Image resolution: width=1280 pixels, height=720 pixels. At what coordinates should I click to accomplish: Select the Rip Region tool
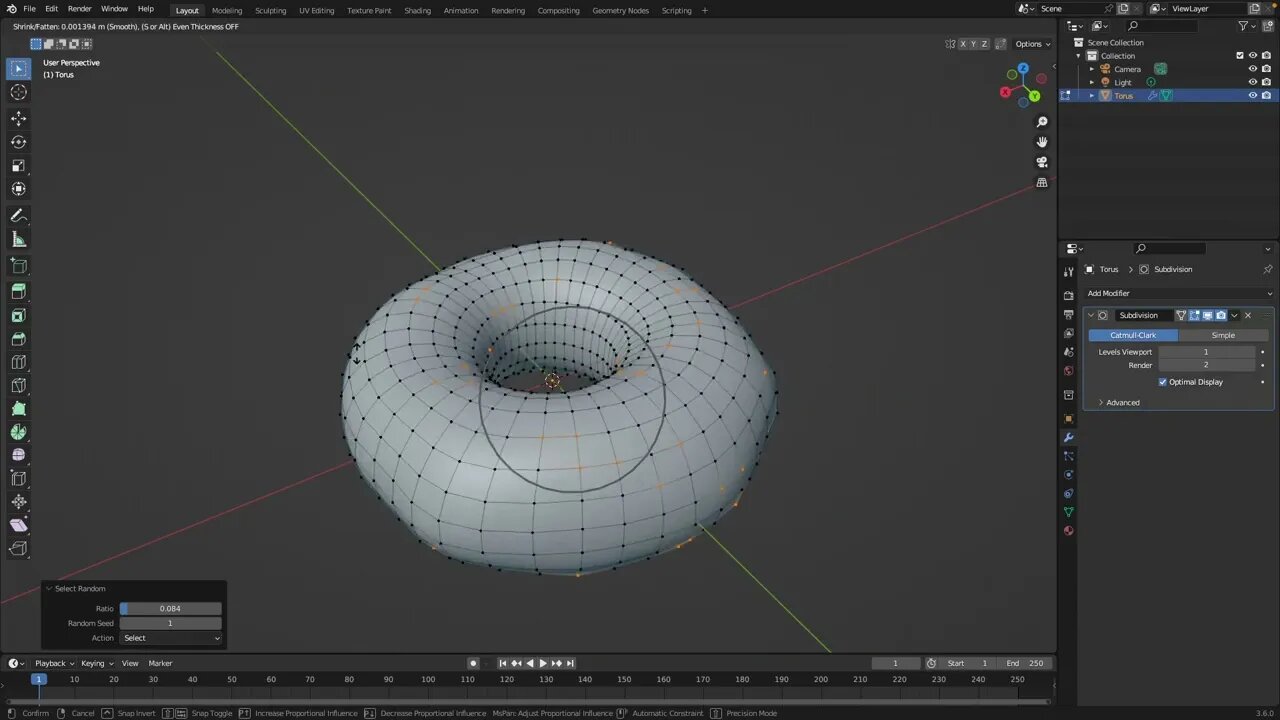[18, 549]
